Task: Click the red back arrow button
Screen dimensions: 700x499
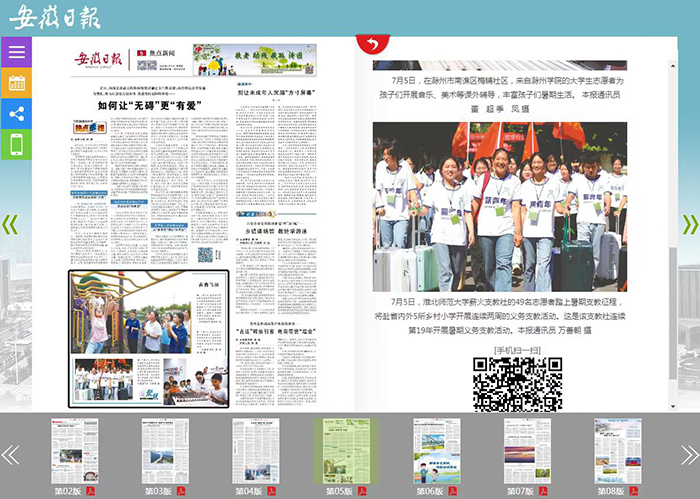Action: pyautogui.click(x=373, y=44)
